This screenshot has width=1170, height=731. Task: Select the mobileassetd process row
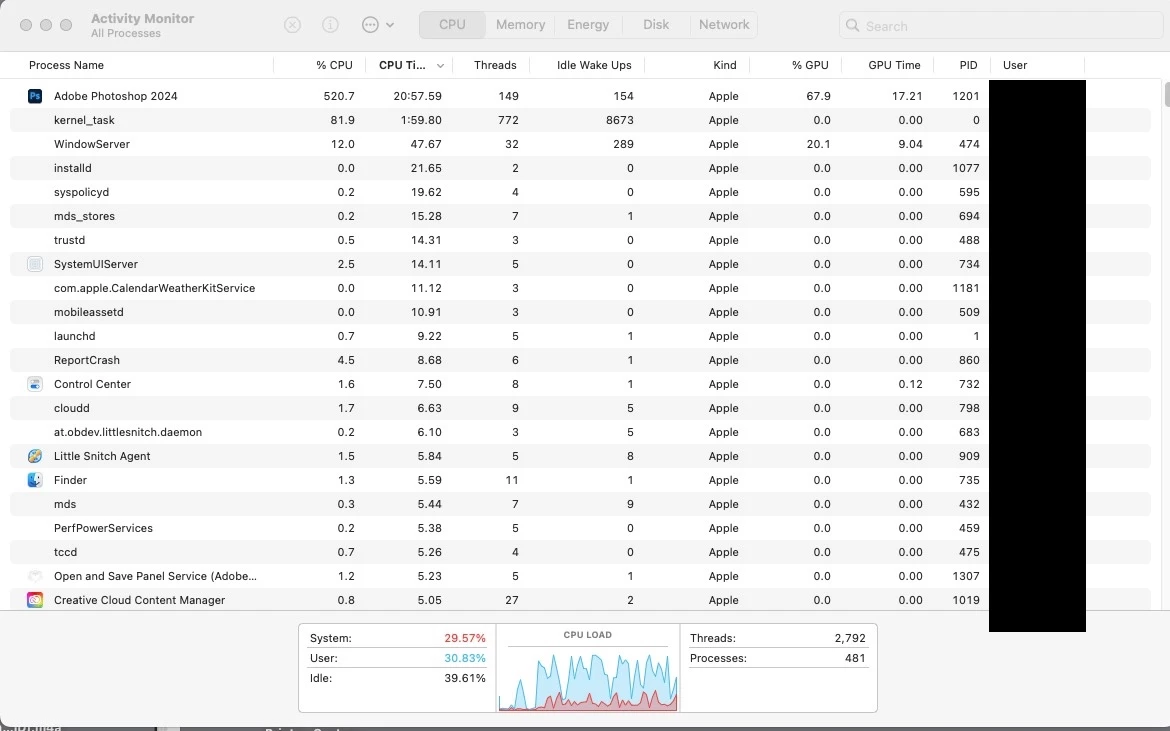[580, 312]
